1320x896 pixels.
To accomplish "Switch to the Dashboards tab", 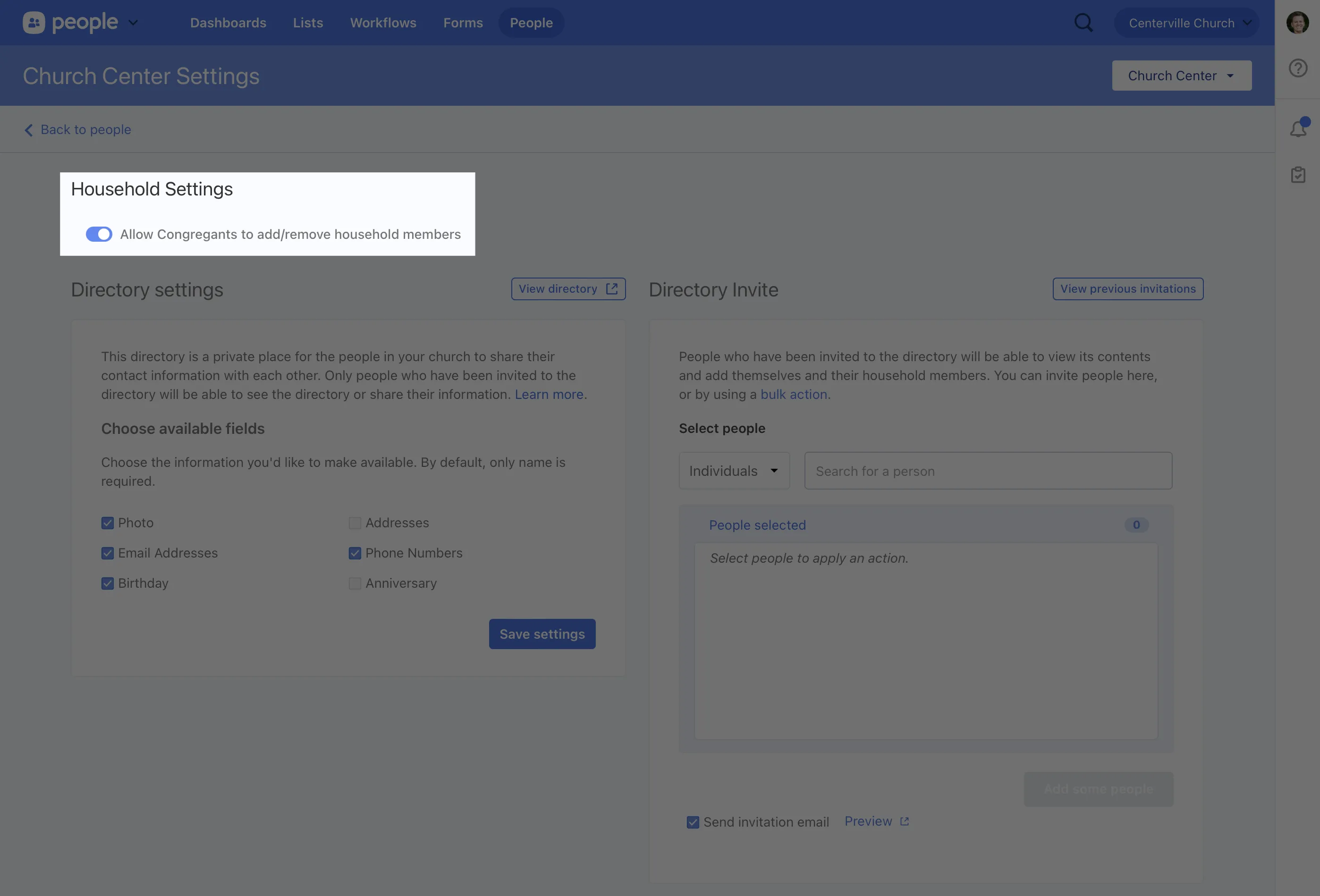I will [x=228, y=23].
